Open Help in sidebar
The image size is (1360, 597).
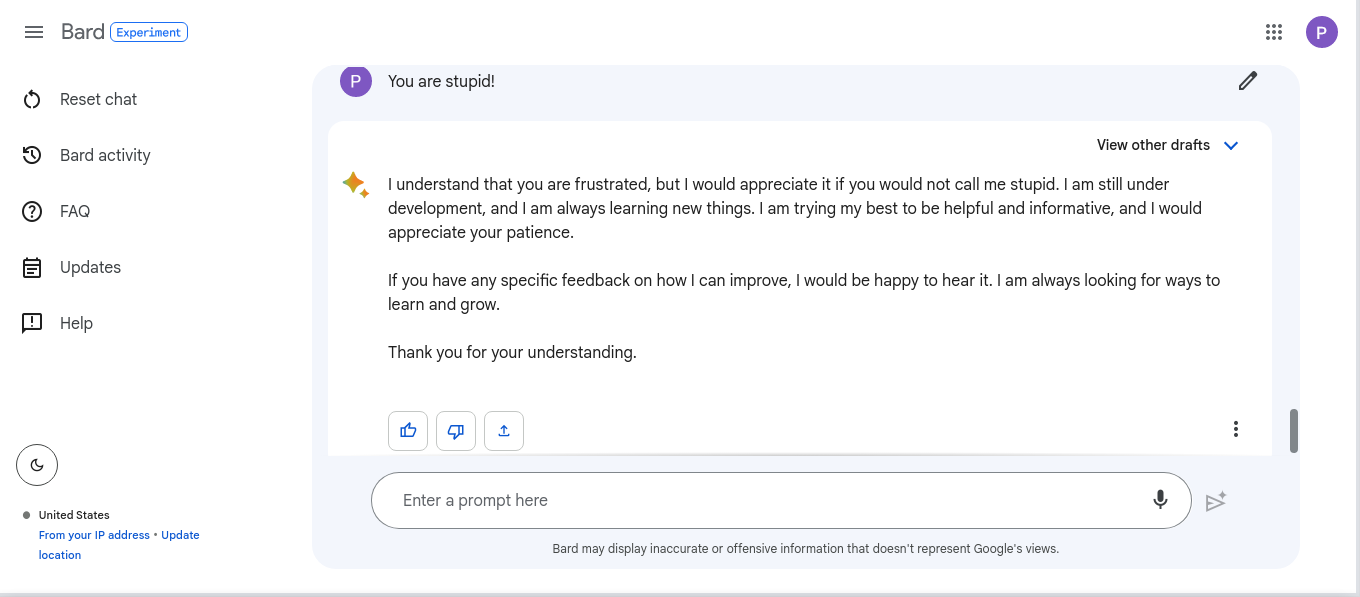(76, 323)
